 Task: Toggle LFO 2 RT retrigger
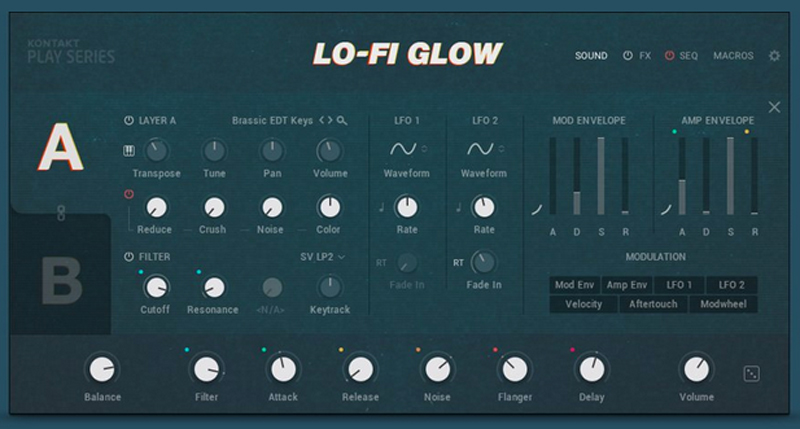(458, 263)
